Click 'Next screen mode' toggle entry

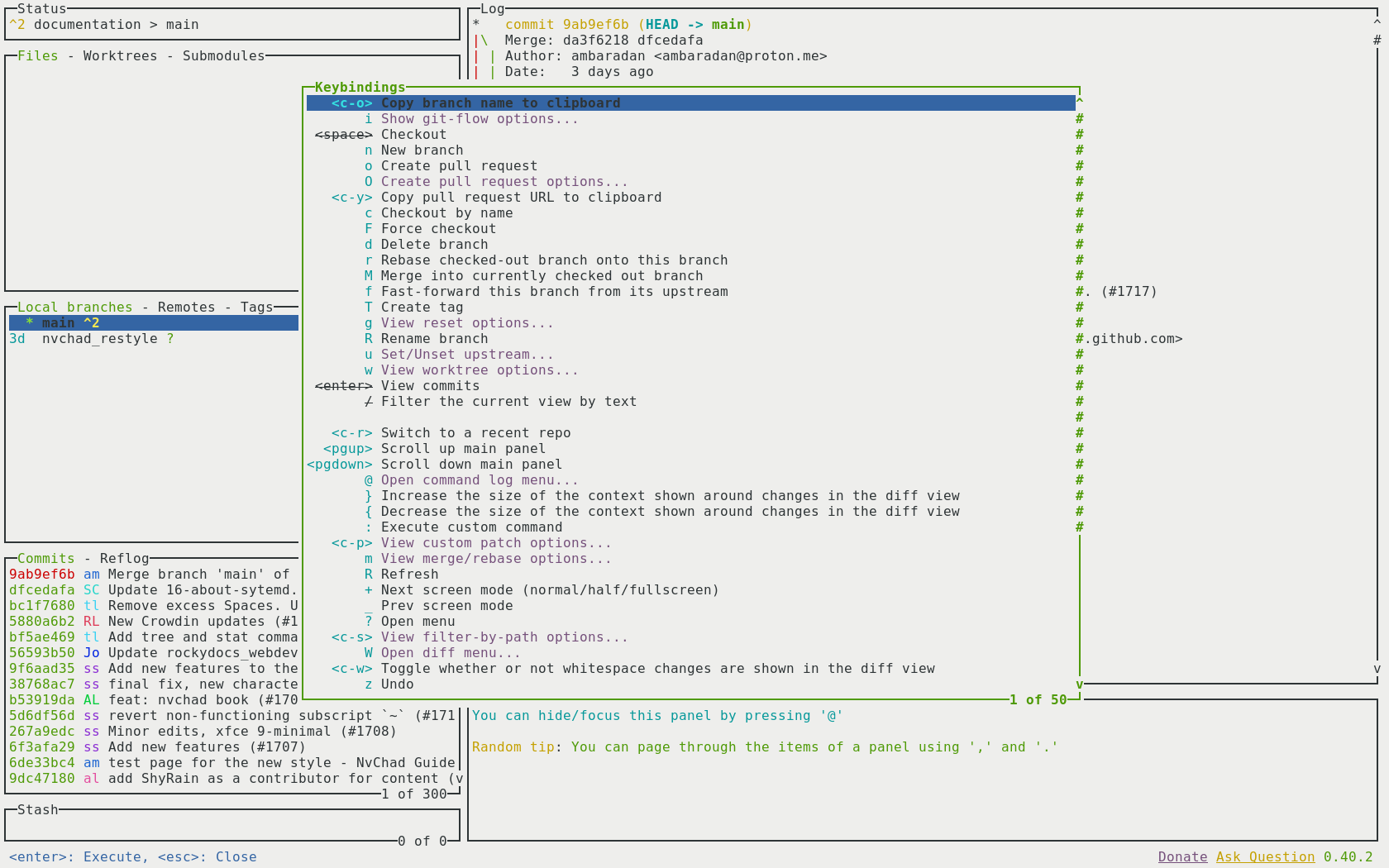(550, 590)
